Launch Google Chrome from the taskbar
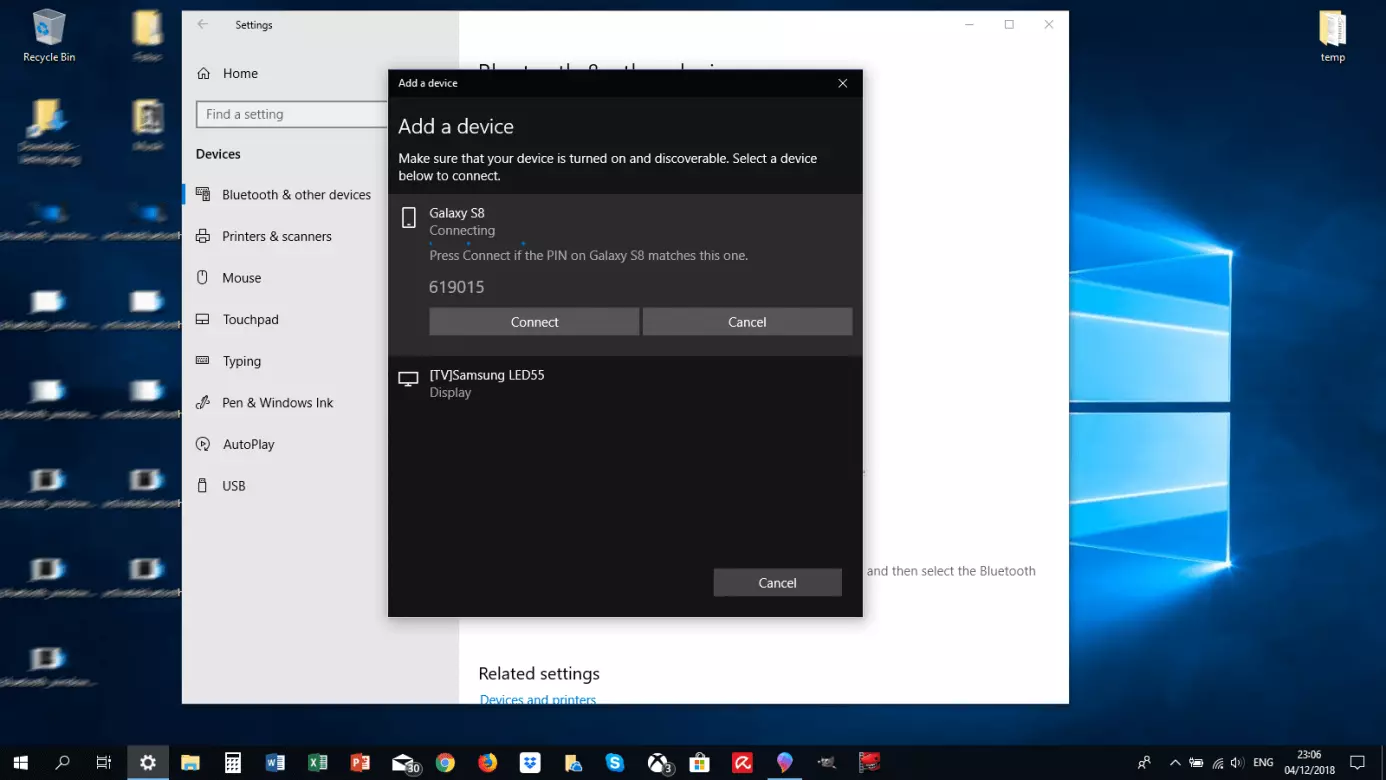Viewport: 1386px width, 780px height. point(445,763)
